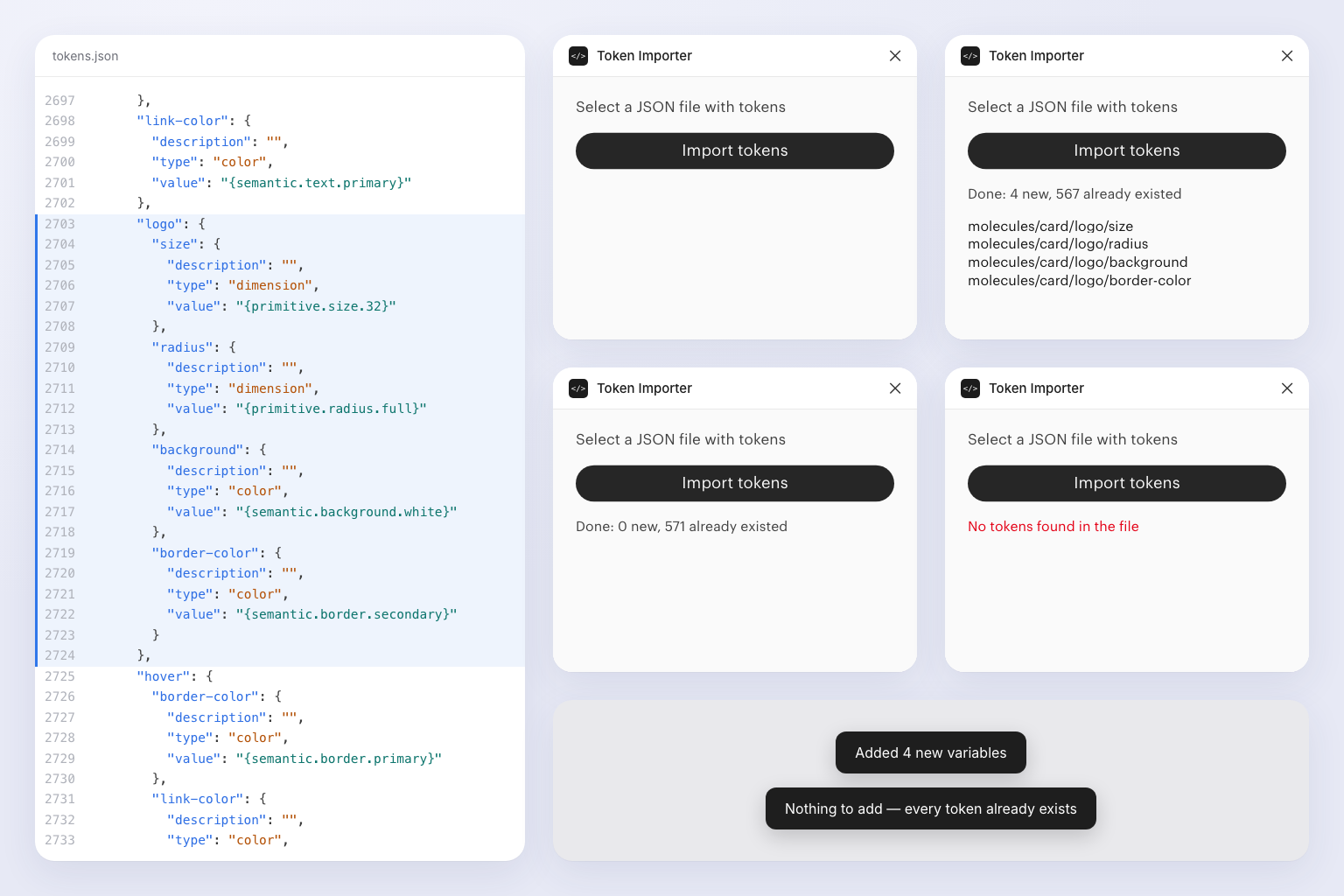Click the 'Nothing to add — every token already exists' toast
1344x896 pixels.
(x=931, y=808)
